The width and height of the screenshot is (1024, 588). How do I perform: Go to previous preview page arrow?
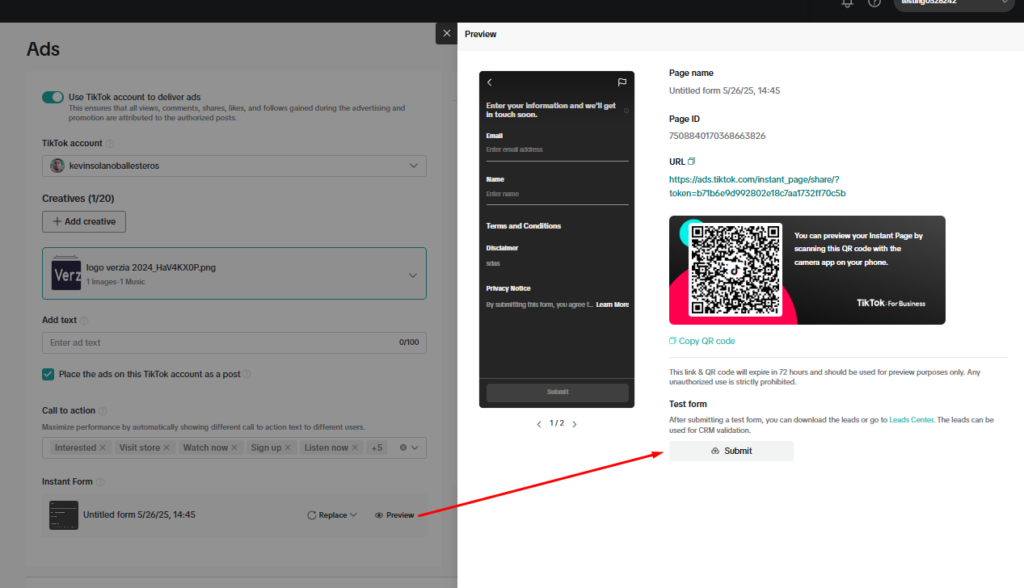click(540, 424)
